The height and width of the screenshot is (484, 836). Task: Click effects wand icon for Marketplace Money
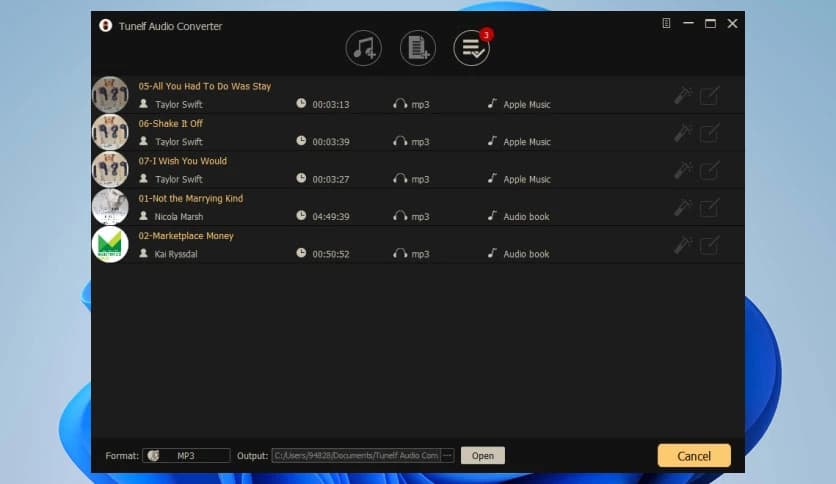[x=682, y=245]
